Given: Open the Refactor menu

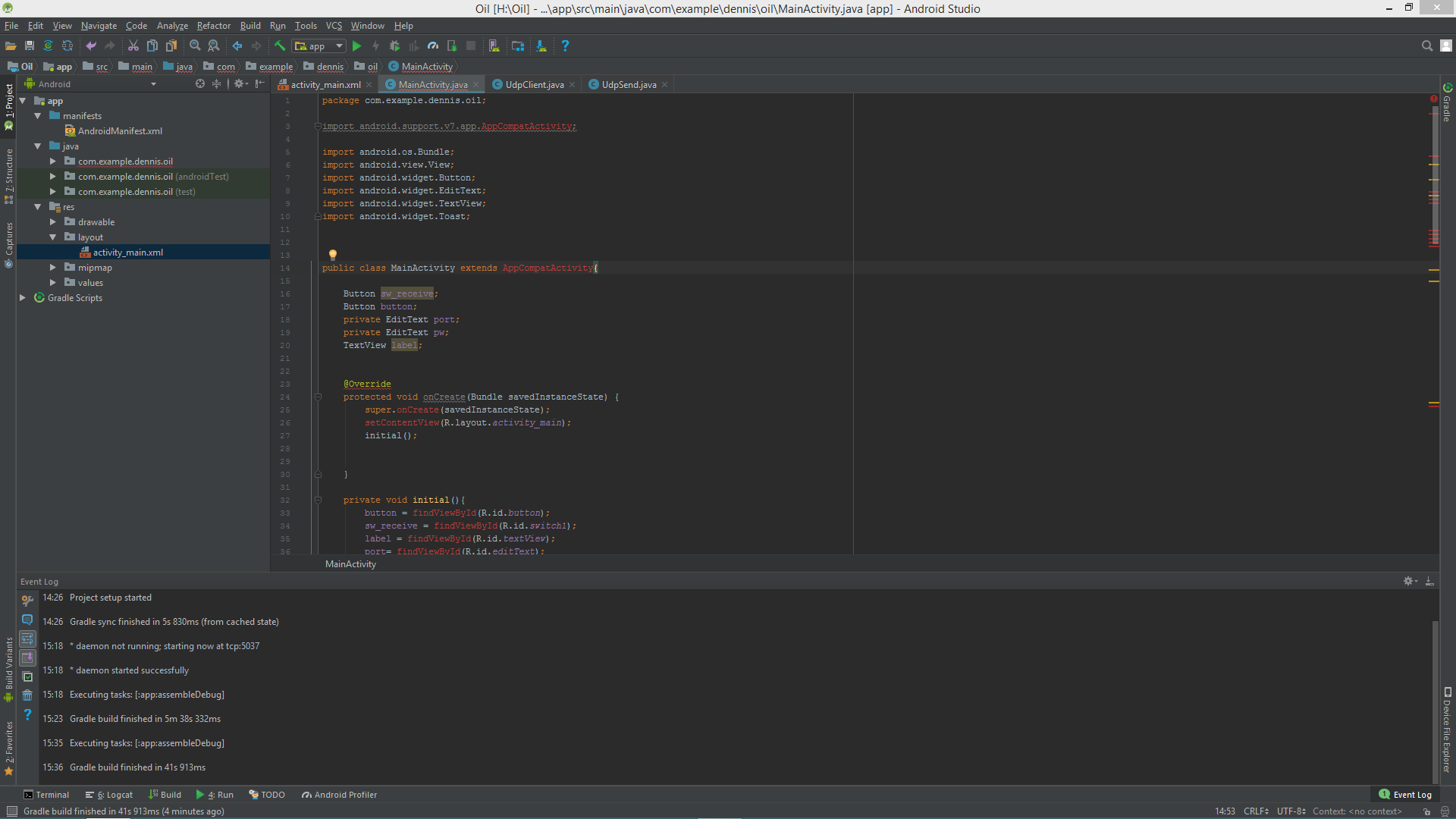Looking at the screenshot, I should coord(213,26).
